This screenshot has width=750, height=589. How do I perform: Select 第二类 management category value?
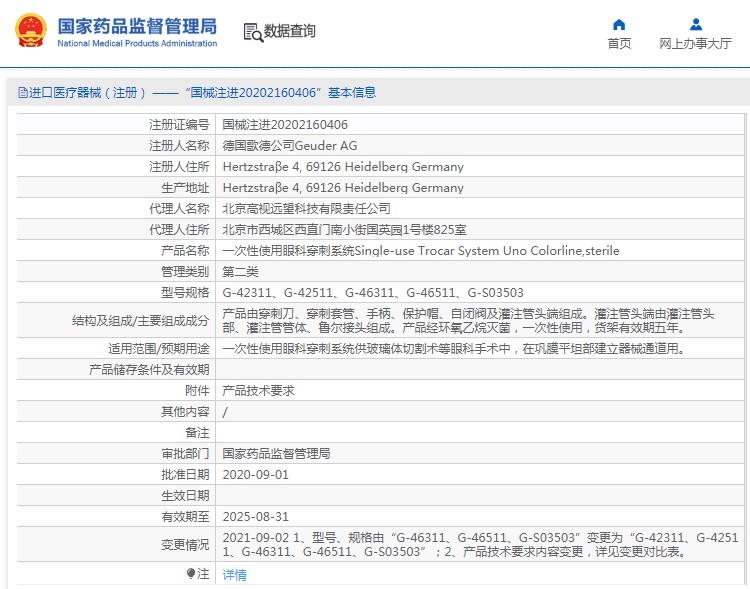tap(240, 272)
